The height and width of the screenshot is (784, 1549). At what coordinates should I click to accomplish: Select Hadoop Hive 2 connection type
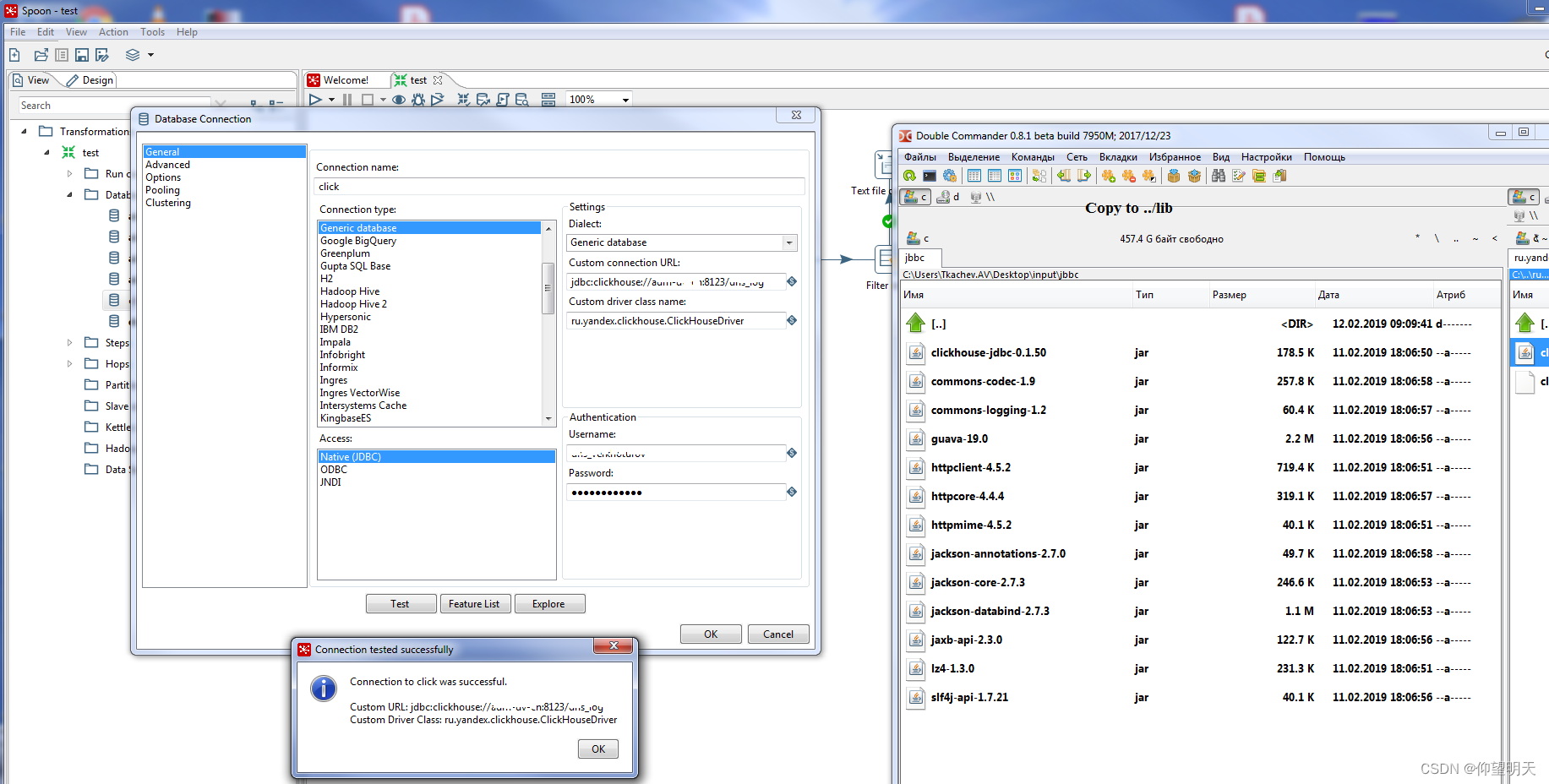coord(353,304)
